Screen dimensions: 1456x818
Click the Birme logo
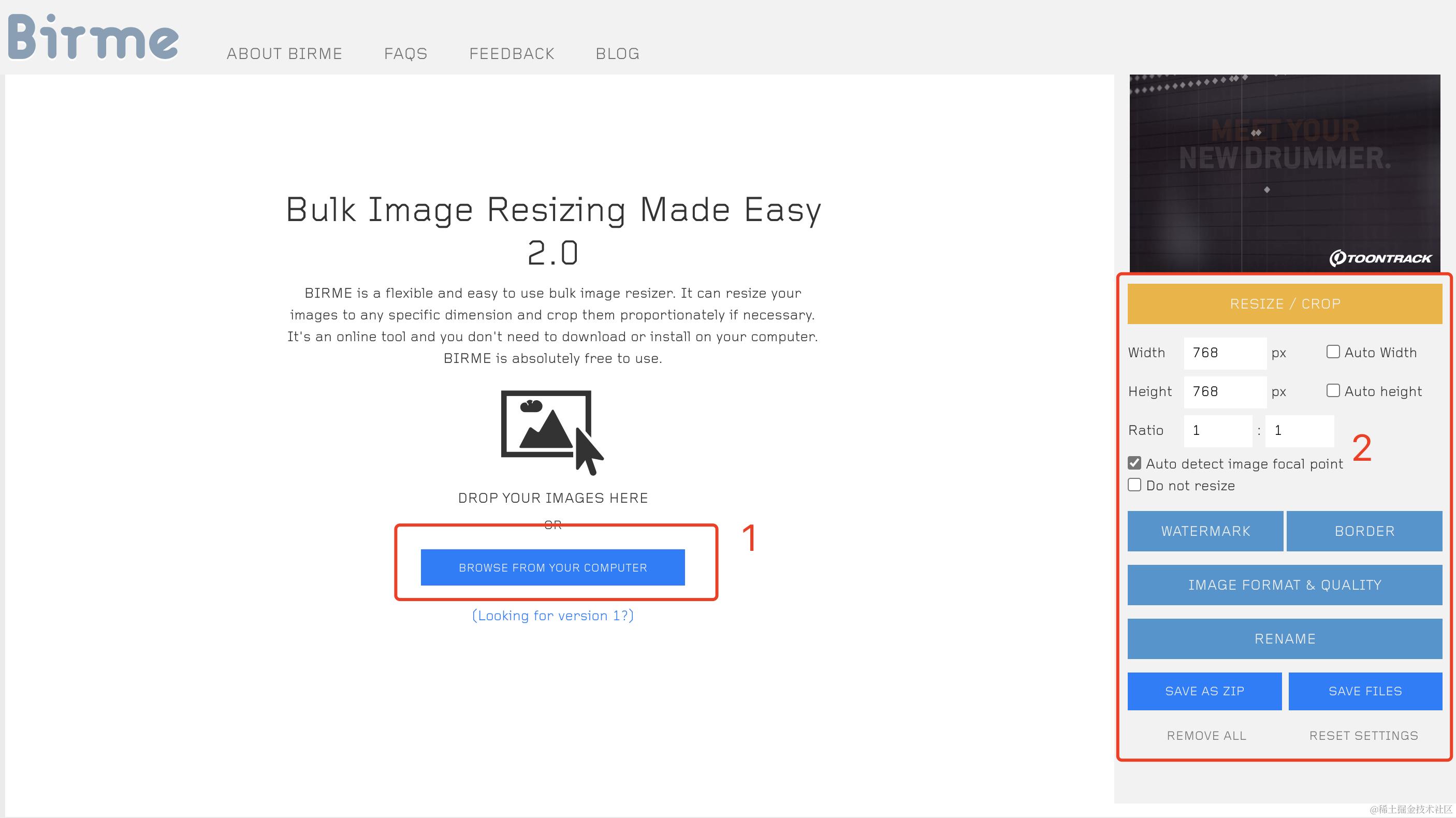point(93,37)
